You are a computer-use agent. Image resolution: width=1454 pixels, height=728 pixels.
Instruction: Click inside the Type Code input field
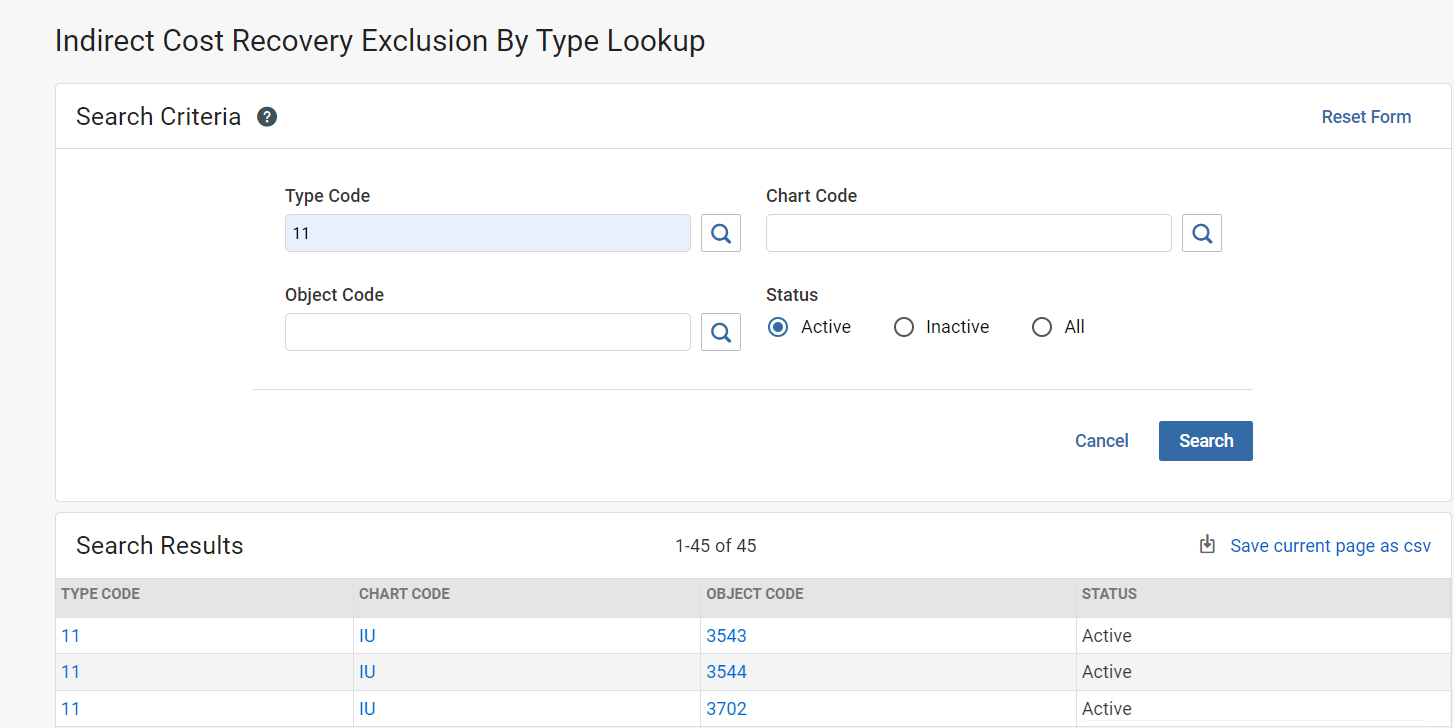pyautogui.click(x=487, y=232)
